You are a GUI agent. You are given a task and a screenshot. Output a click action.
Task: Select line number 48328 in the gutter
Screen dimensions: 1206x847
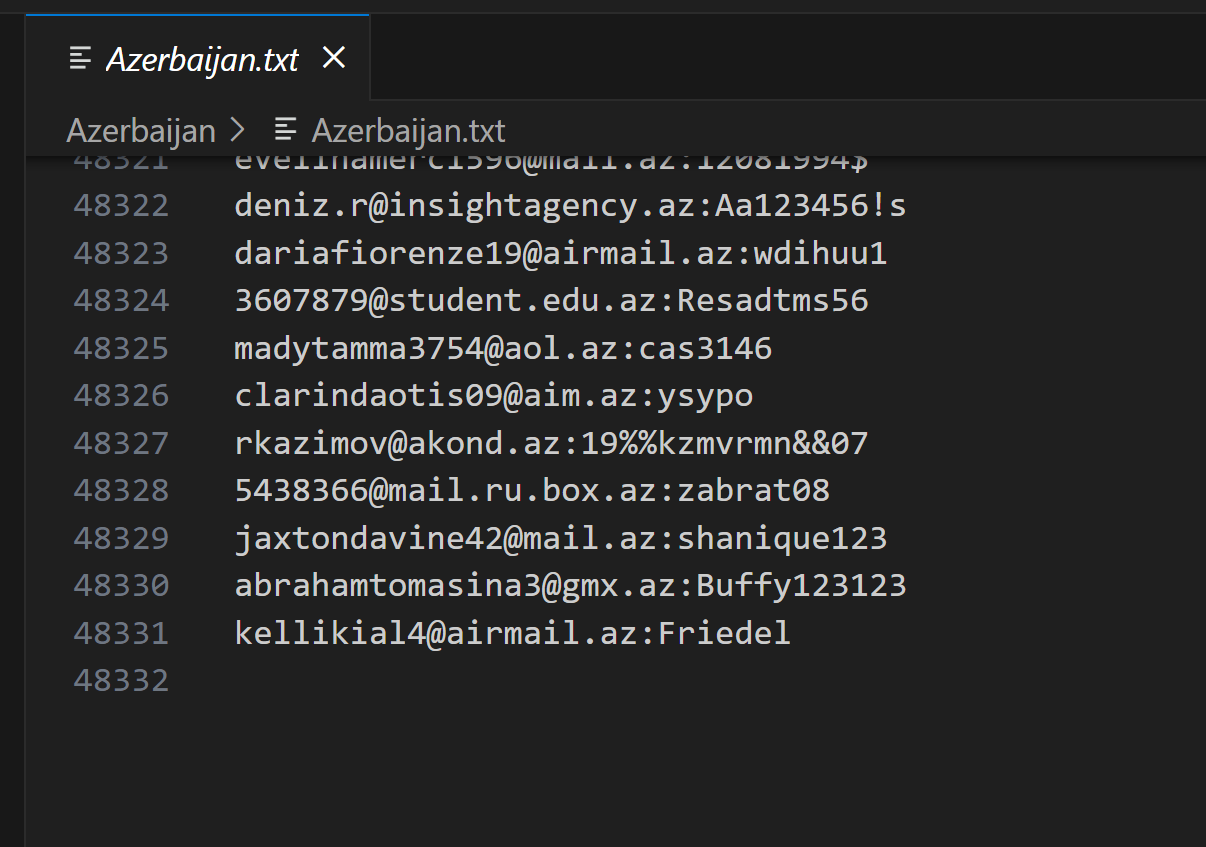[121, 491]
